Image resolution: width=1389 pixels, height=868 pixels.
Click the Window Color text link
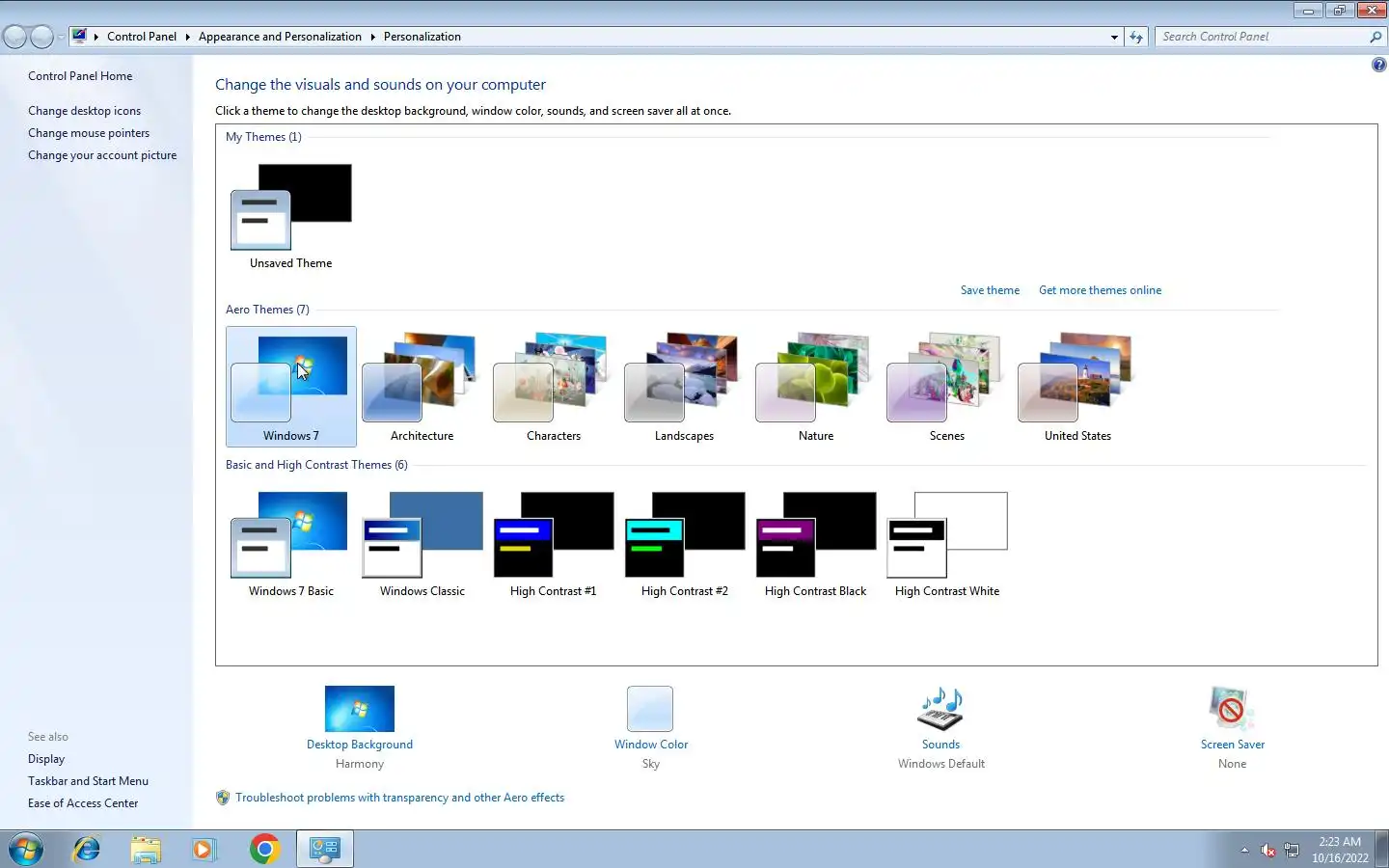point(651,745)
